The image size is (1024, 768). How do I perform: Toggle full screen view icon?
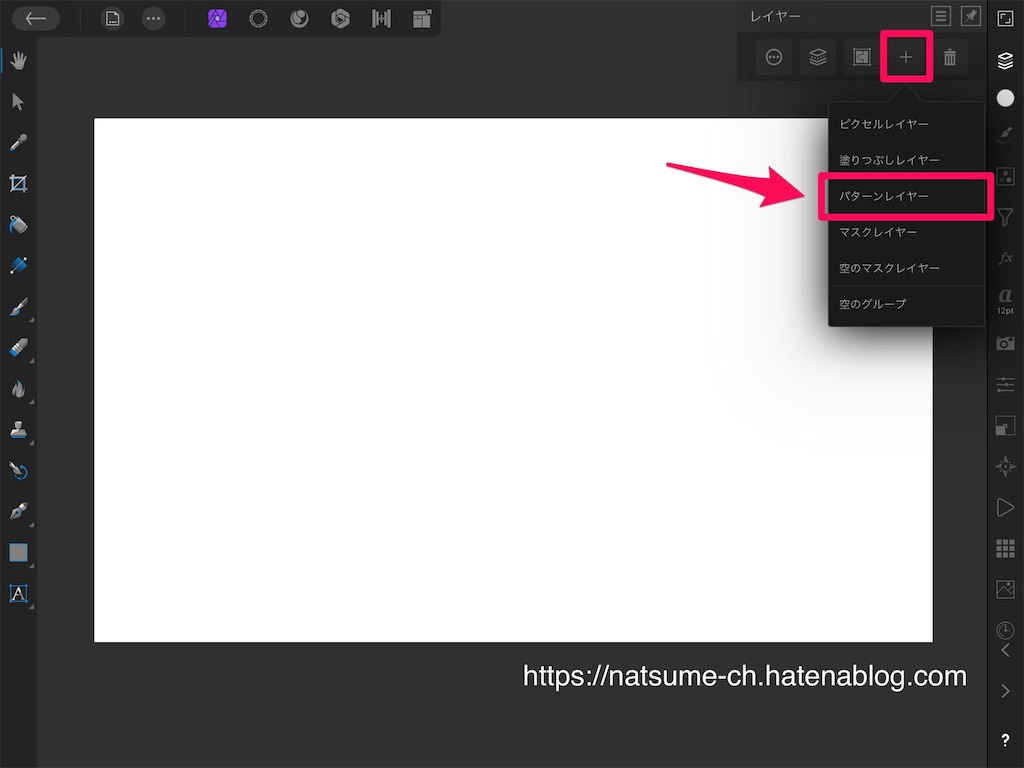(1006, 18)
